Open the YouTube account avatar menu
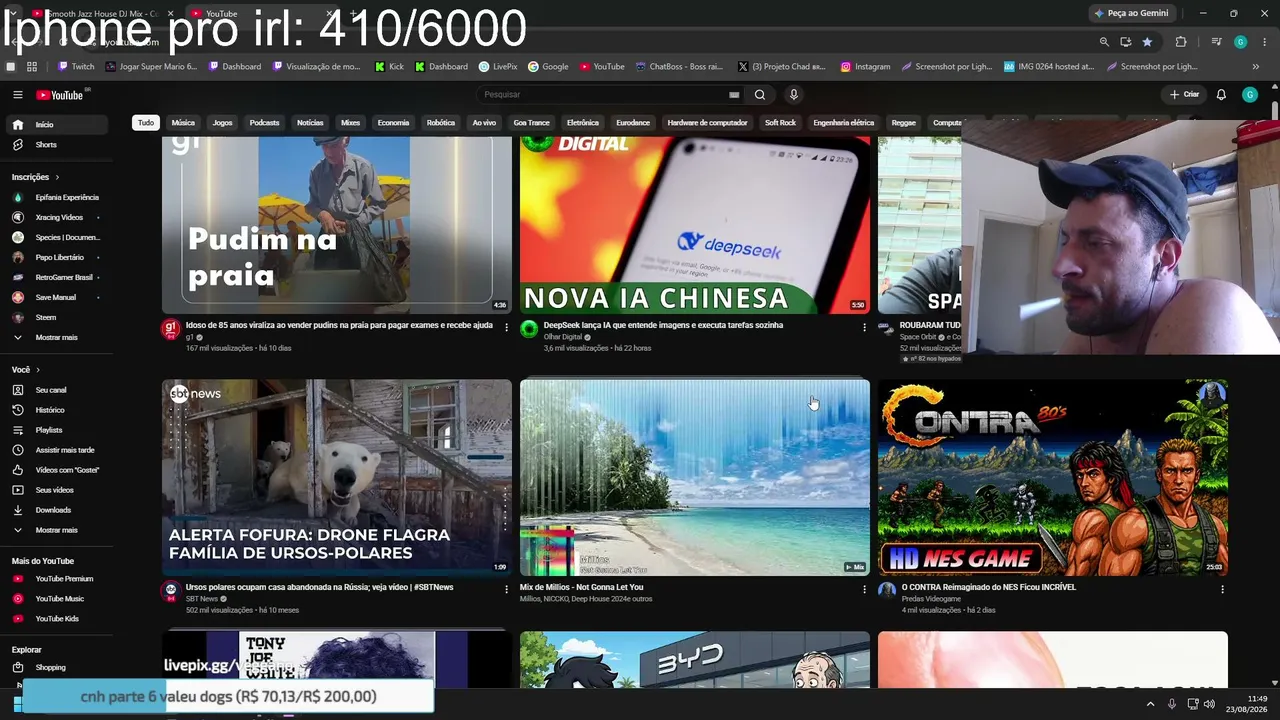This screenshot has width=1280, height=720. (1250, 95)
